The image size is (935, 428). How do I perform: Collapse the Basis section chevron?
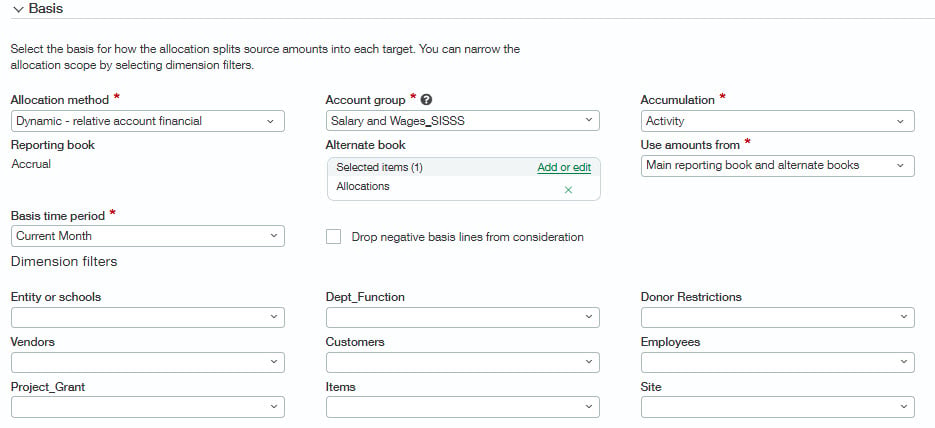point(18,10)
